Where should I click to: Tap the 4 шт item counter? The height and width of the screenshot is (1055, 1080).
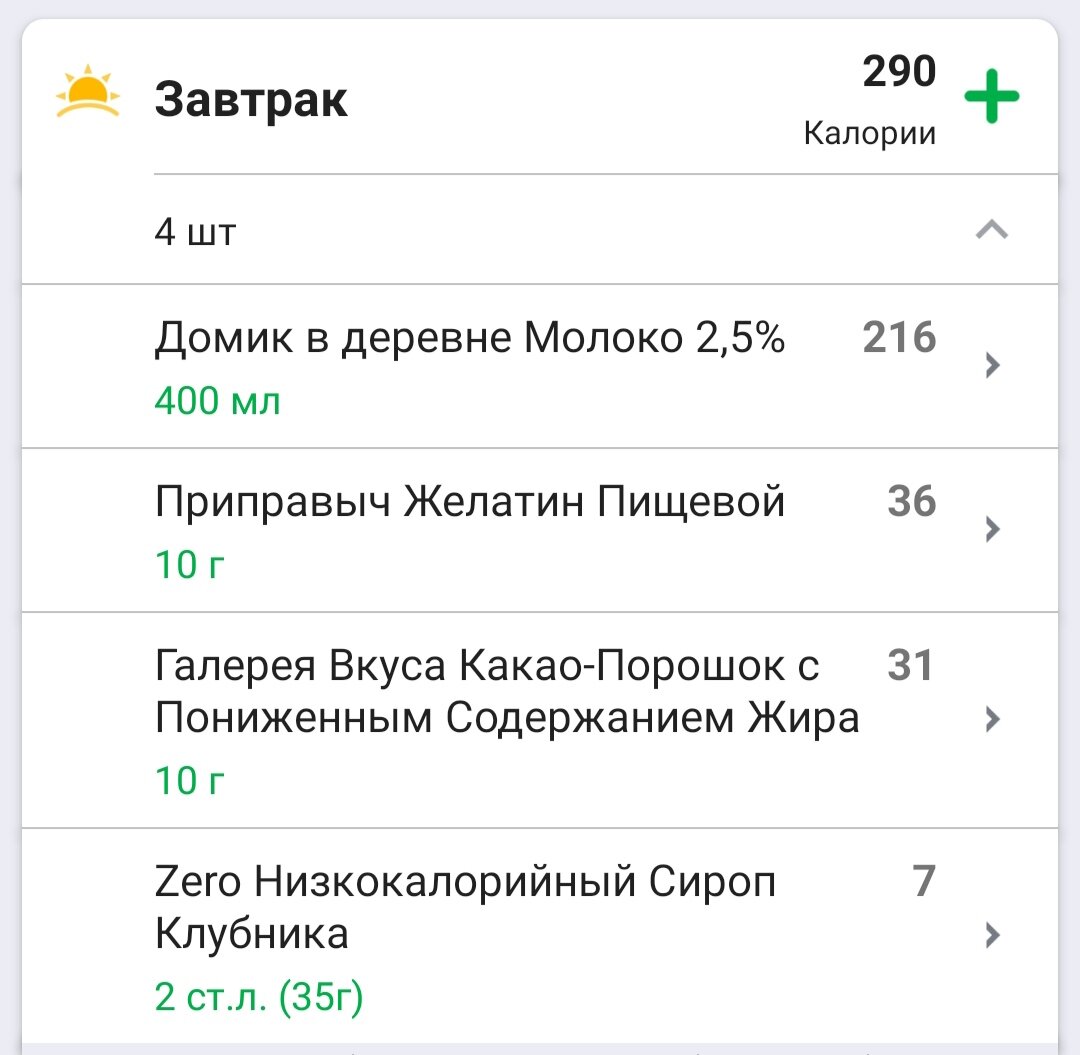(x=196, y=231)
